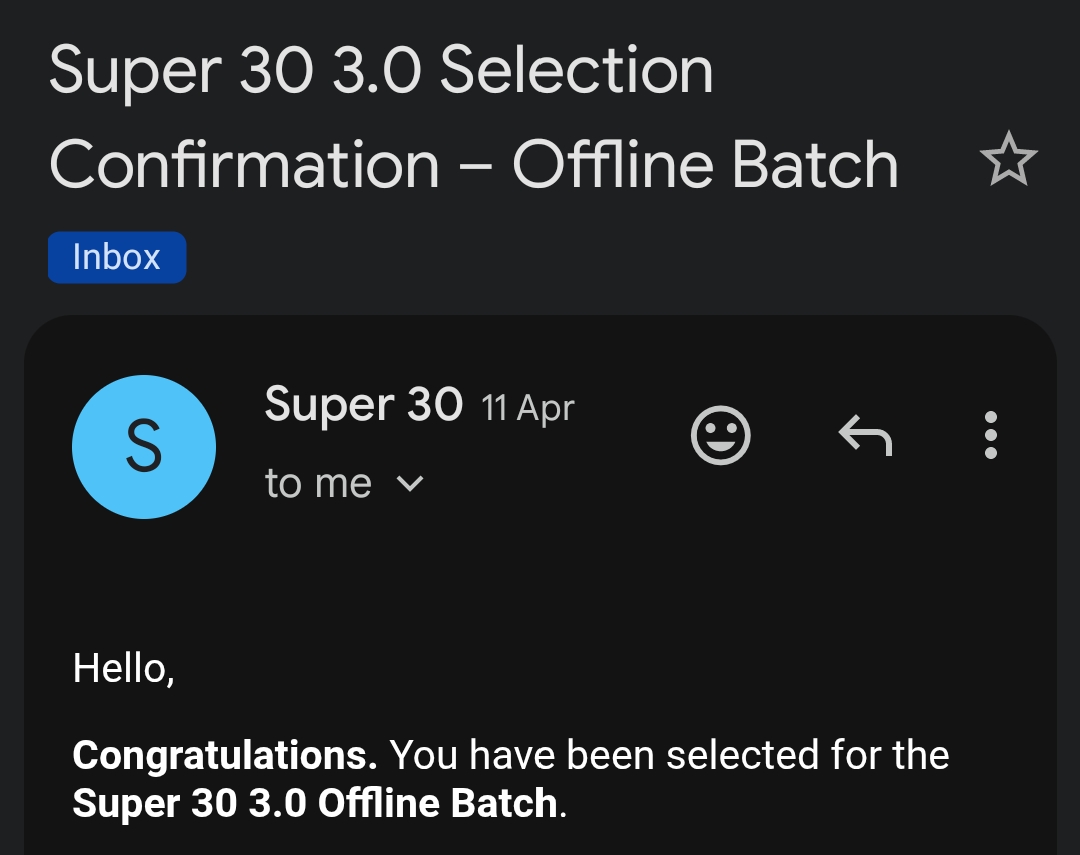The height and width of the screenshot is (855, 1080).
Task: Star the Super 30 selection email
Action: click(1008, 160)
